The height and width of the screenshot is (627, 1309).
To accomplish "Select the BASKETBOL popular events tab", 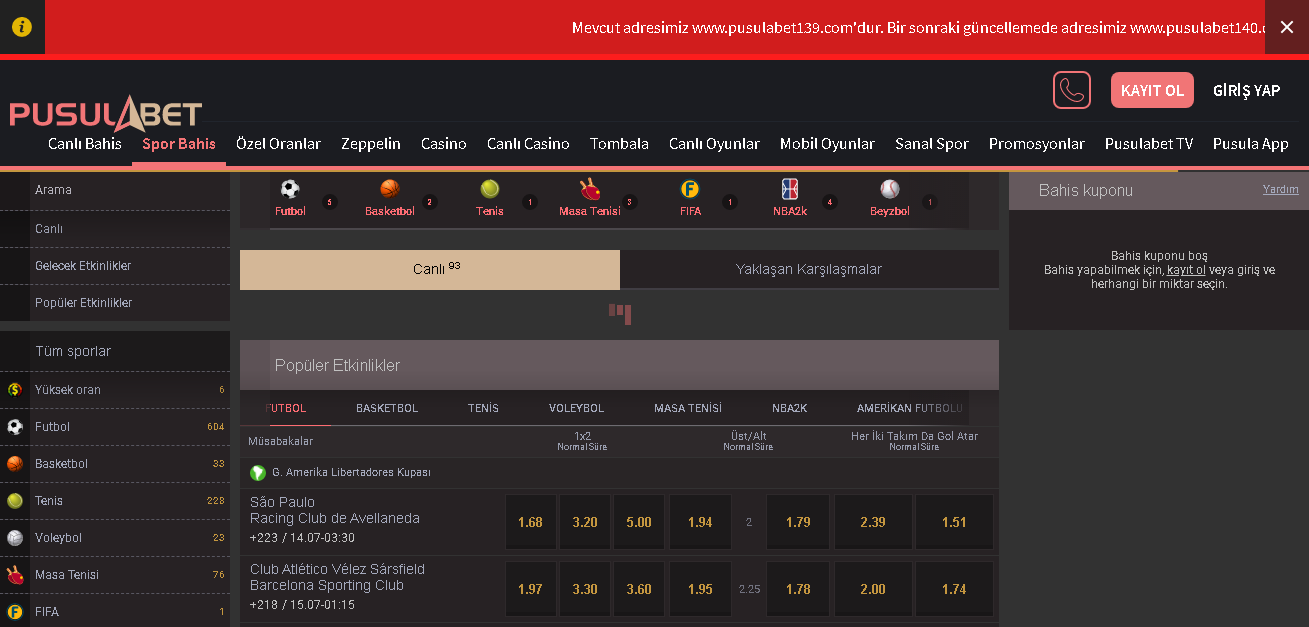I will tap(387, 408).
